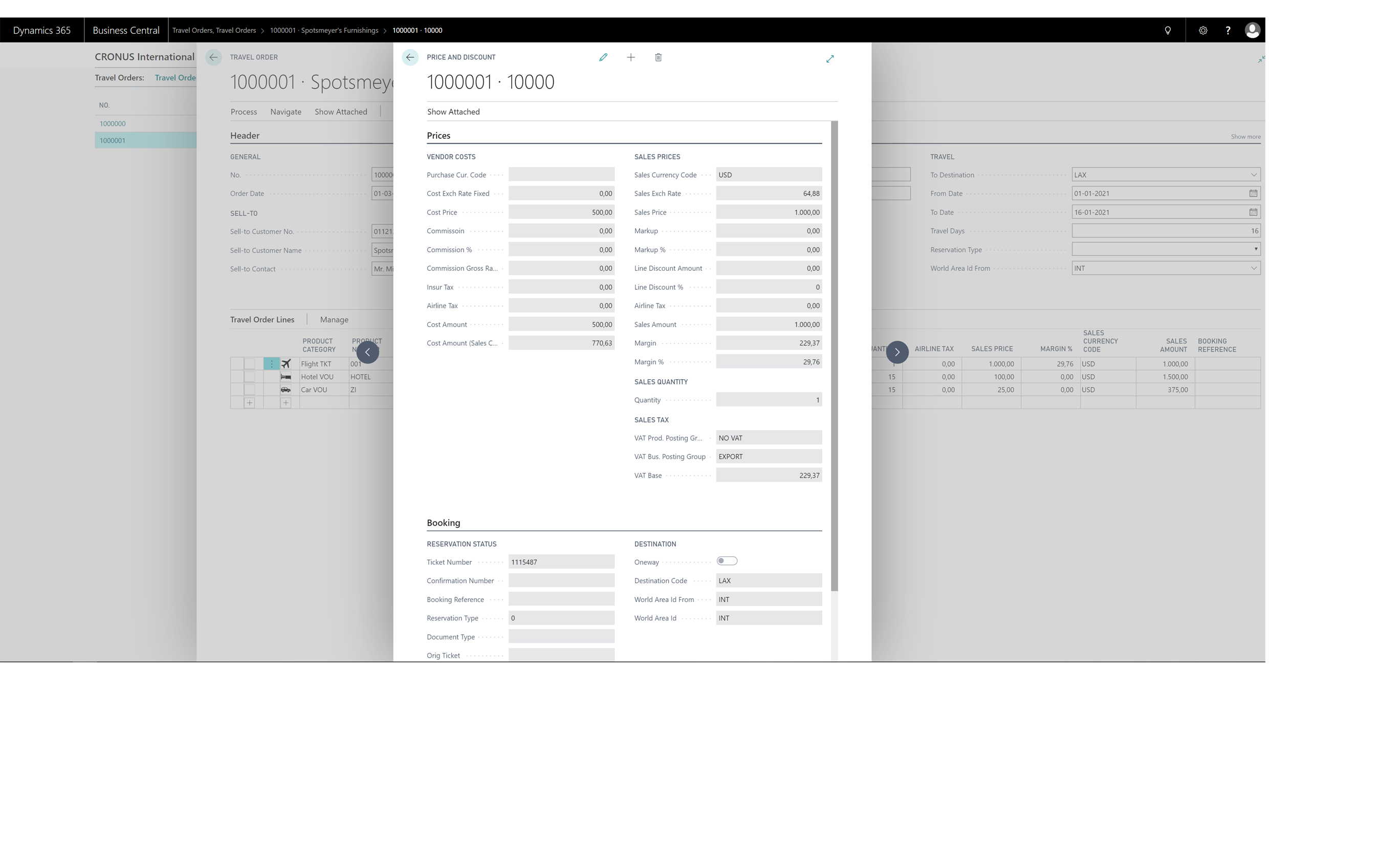Open the settings gear icon

click(x=1202, y=30)
